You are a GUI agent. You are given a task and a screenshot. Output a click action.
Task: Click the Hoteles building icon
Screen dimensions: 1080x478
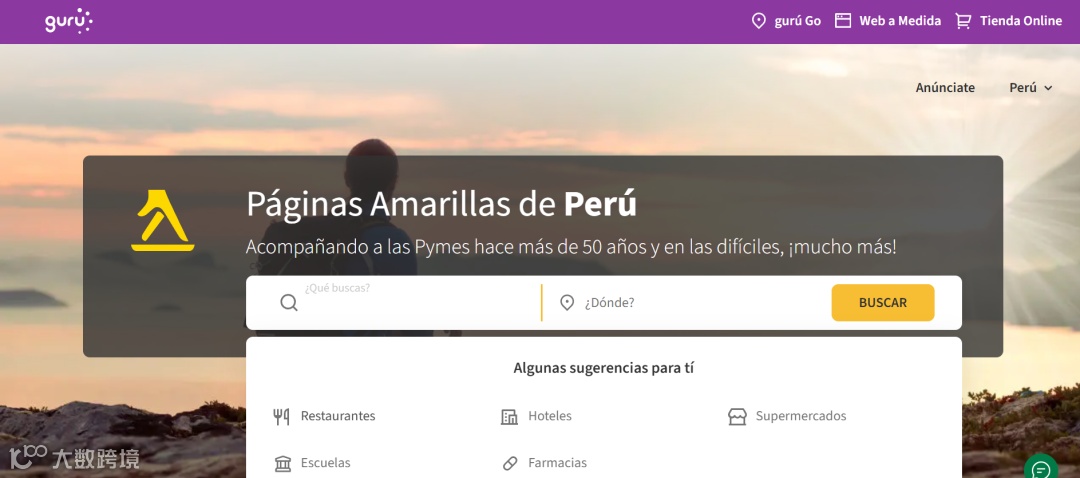(509, 416)
